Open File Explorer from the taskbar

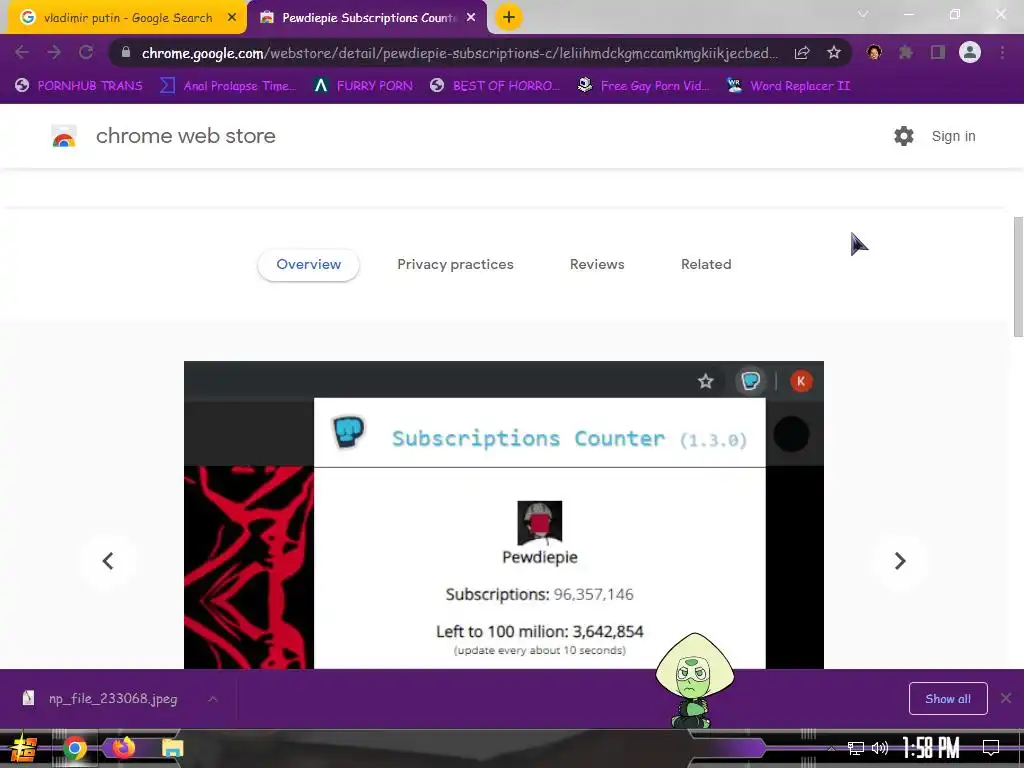coord(172,748)
